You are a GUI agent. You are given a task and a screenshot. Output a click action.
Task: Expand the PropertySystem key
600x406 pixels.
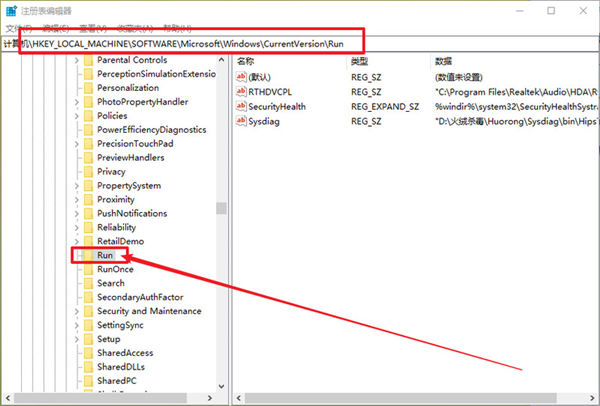(x=77, y=186)
